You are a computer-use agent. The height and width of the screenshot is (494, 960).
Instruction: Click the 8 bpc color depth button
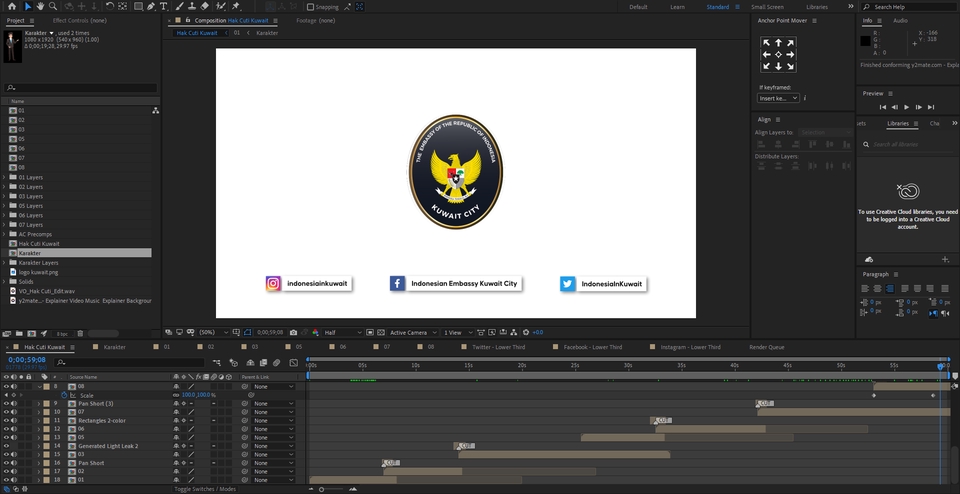[62, 334]
